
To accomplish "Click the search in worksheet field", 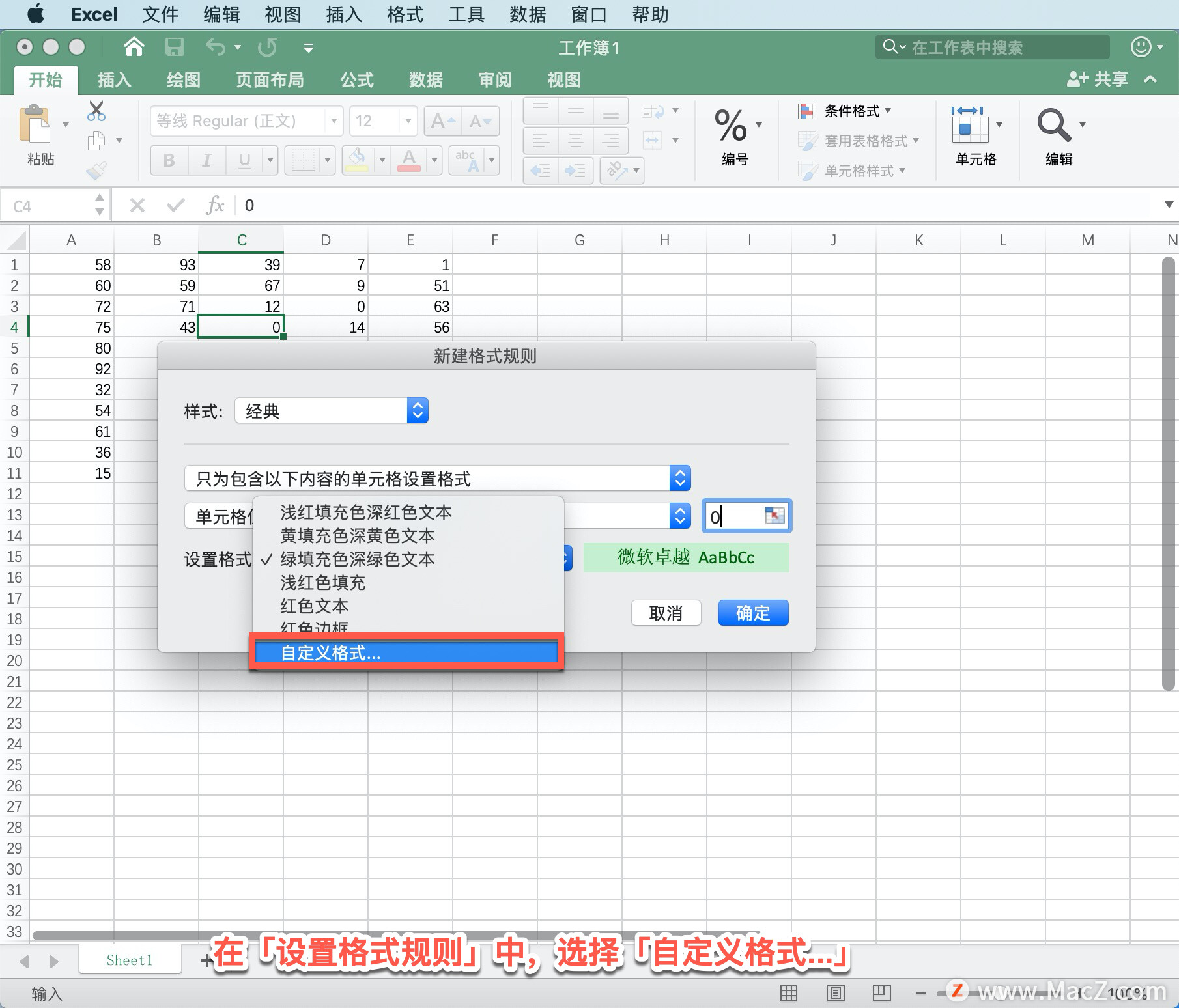I will 992,47.
